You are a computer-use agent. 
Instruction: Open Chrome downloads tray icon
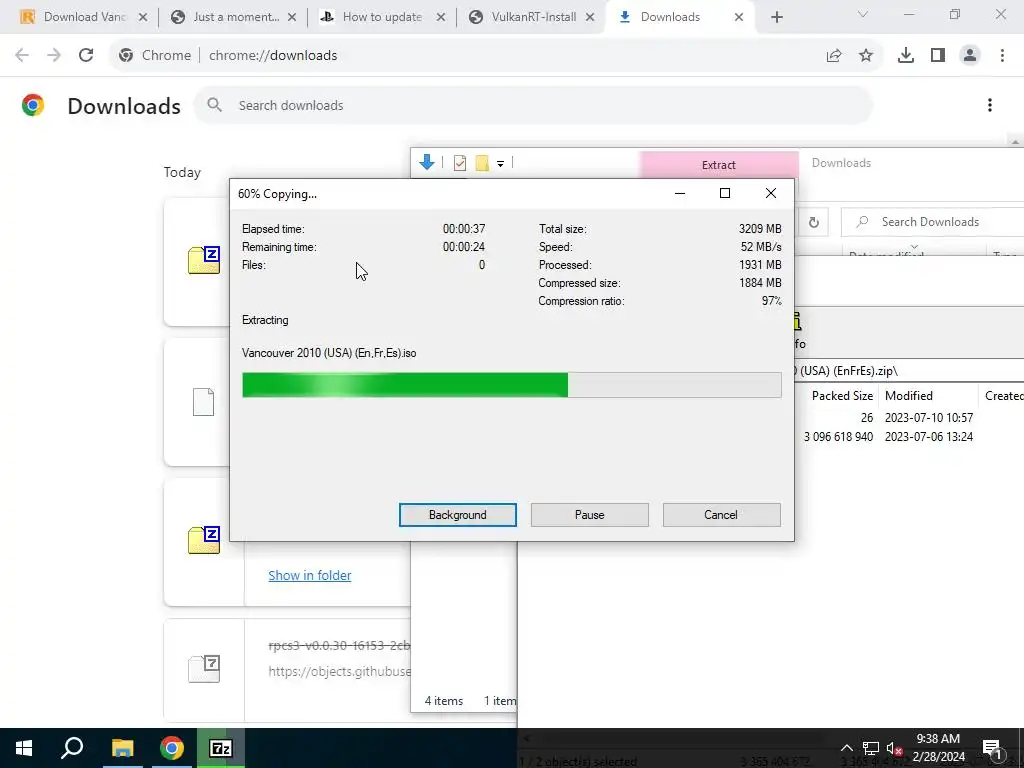pos(906,56)
